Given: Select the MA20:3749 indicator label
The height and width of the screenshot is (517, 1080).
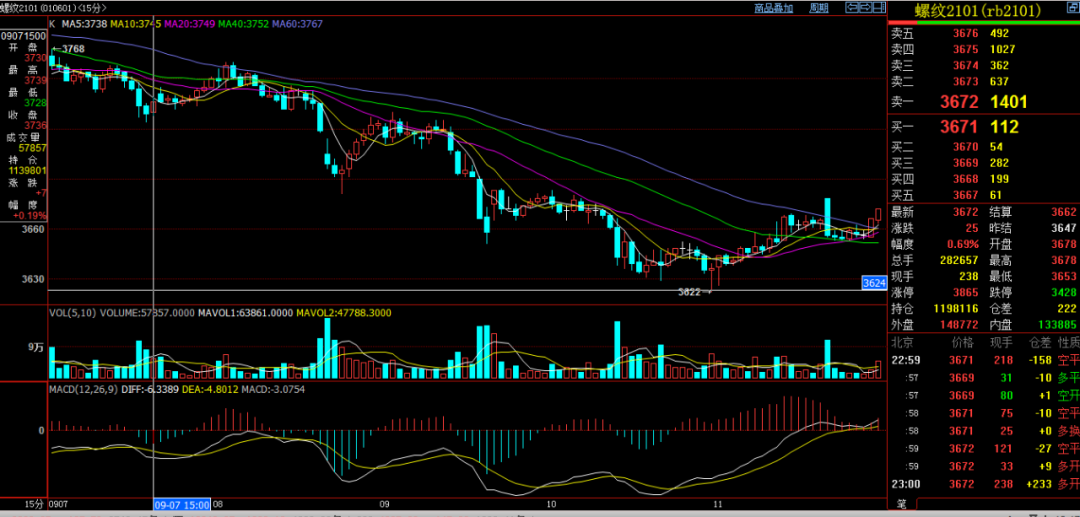Looking at the screenshot, I should pos(189,23).
